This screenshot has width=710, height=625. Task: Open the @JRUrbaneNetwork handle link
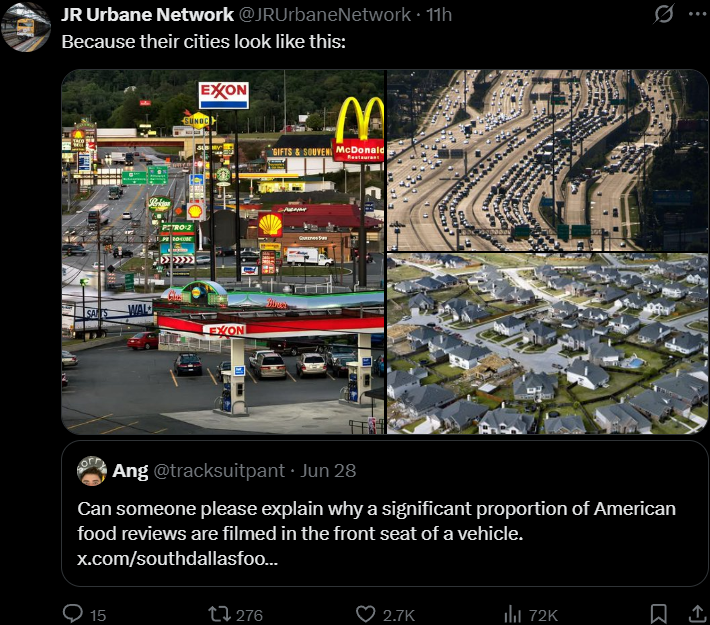click(324, 14)
